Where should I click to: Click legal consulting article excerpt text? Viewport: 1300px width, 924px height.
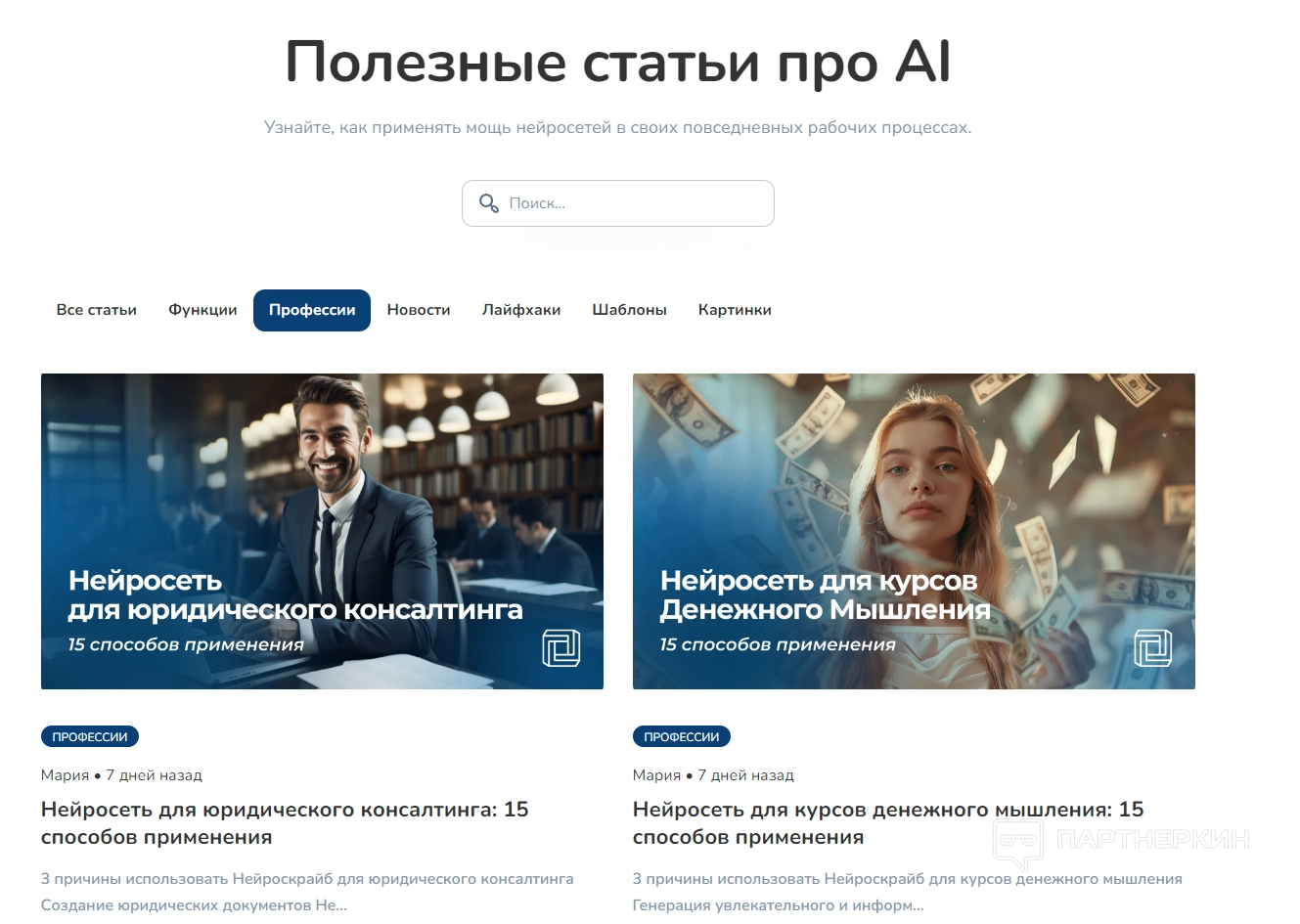pyautogui.click(x=307, y=892)
